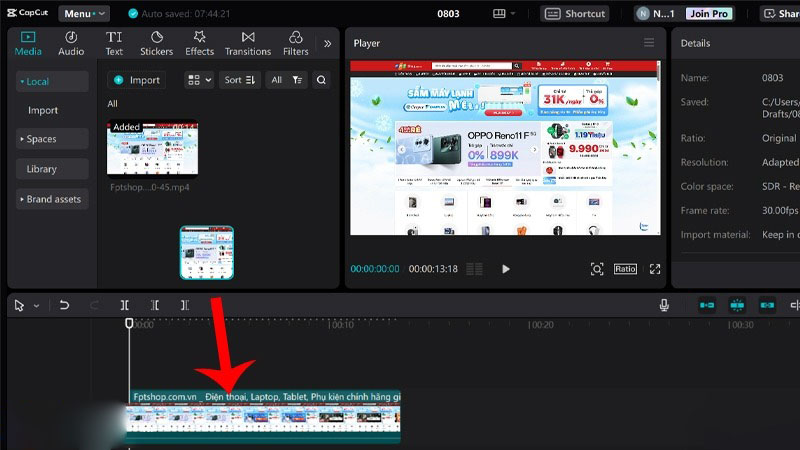800x450 pixels.
Task: Open the selection tool dropdown arrow
Action: pos(36,306)
